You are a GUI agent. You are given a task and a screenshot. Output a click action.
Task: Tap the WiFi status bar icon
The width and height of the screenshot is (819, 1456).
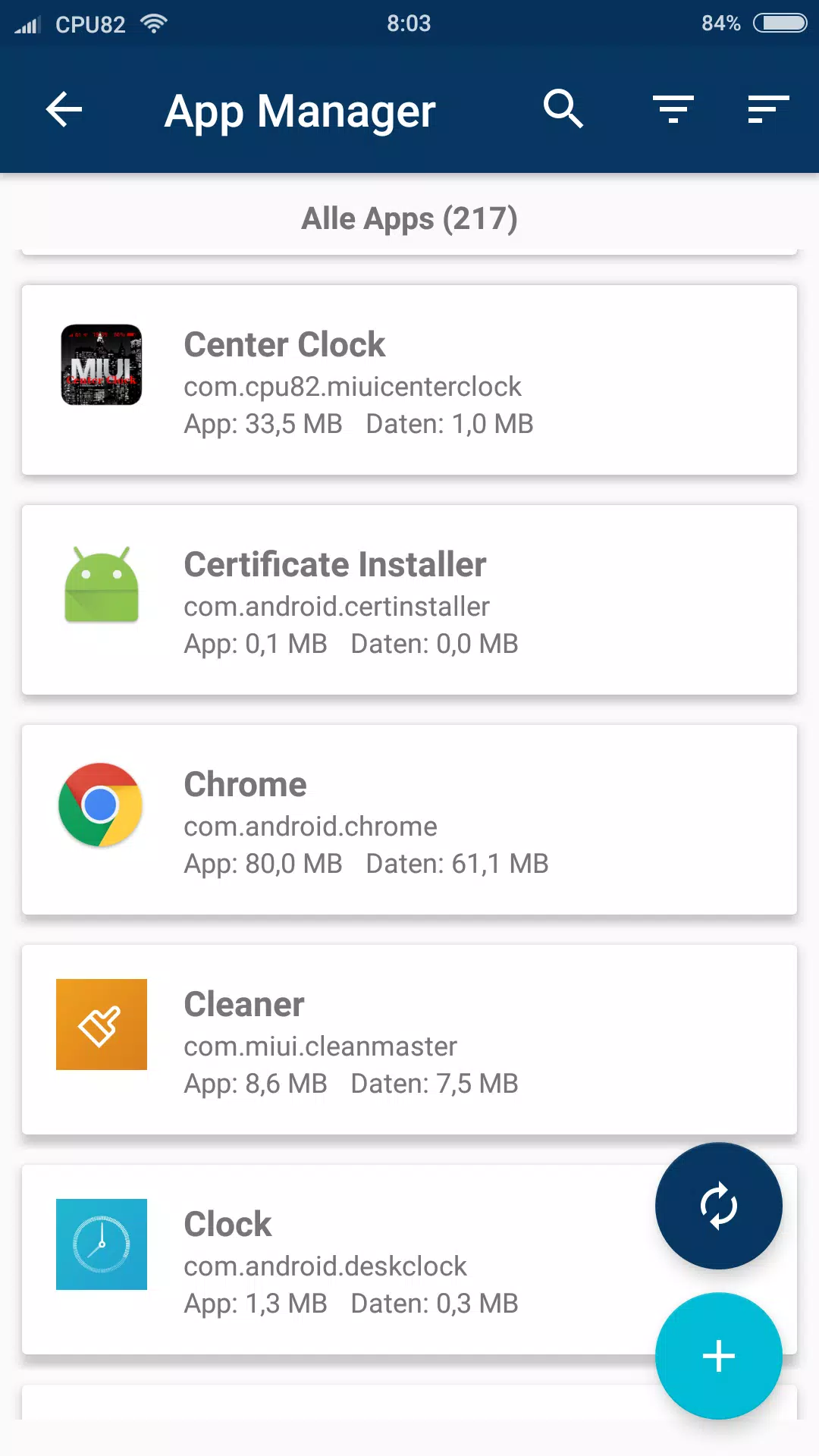coord(154,24)
